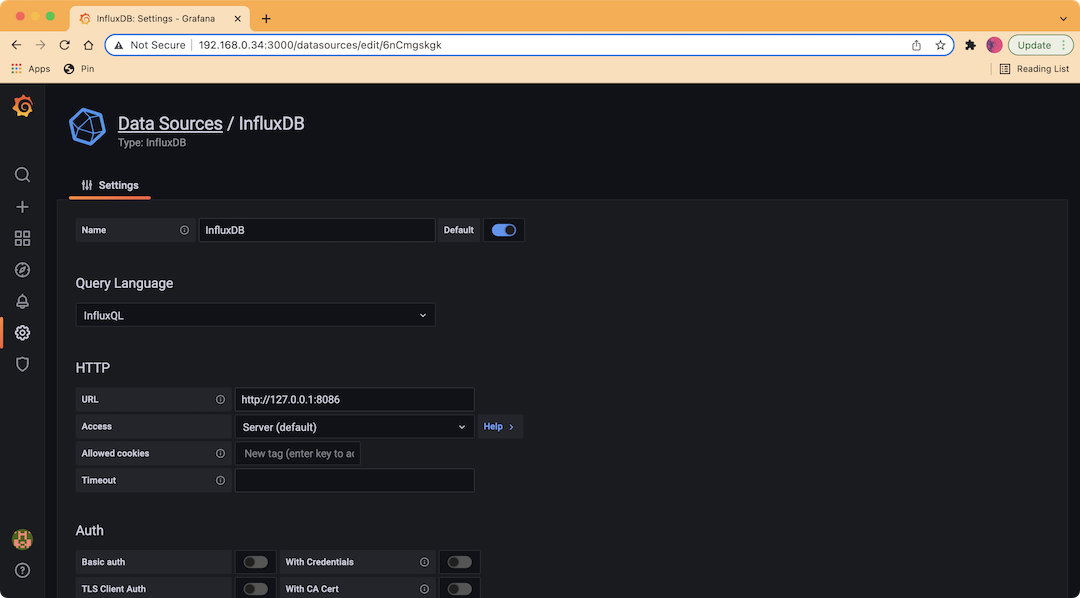The width and height of the screenshot is (1080, 598).
Task: Open the Alerting bell icon
Action: pyautogui.click(x=22, y=301)
